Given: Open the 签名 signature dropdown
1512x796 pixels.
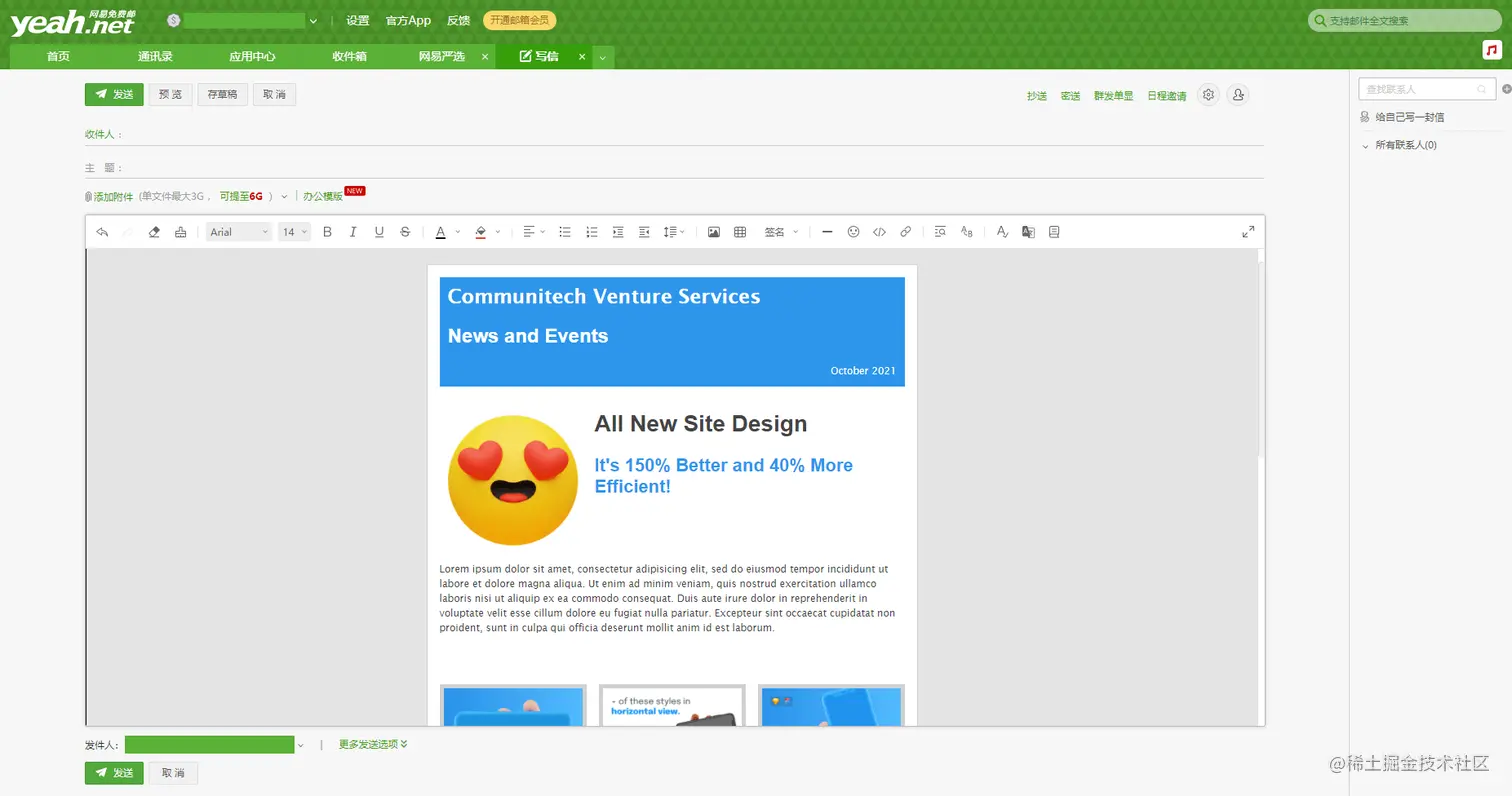Looking at the screenshot, I should click(781, 232).
